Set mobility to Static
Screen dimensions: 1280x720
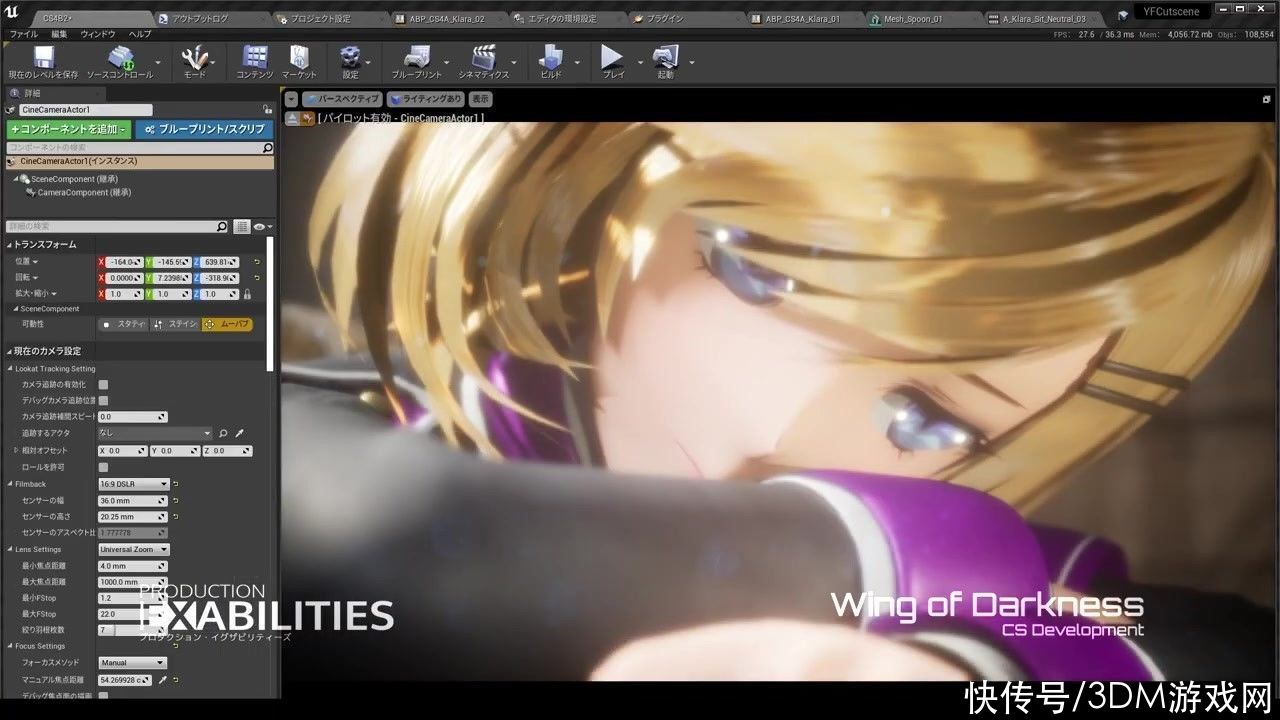(x=122, y=324)
